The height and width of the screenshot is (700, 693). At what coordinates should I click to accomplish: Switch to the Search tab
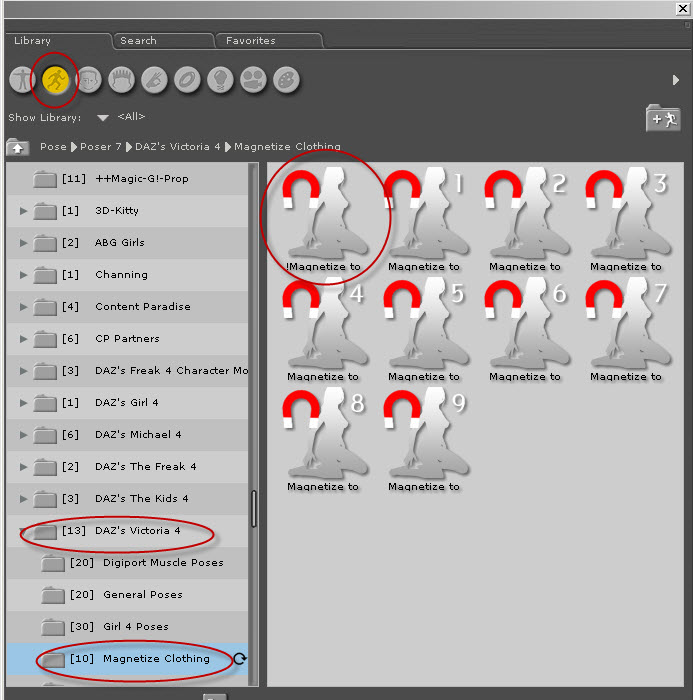pos(138,41)
